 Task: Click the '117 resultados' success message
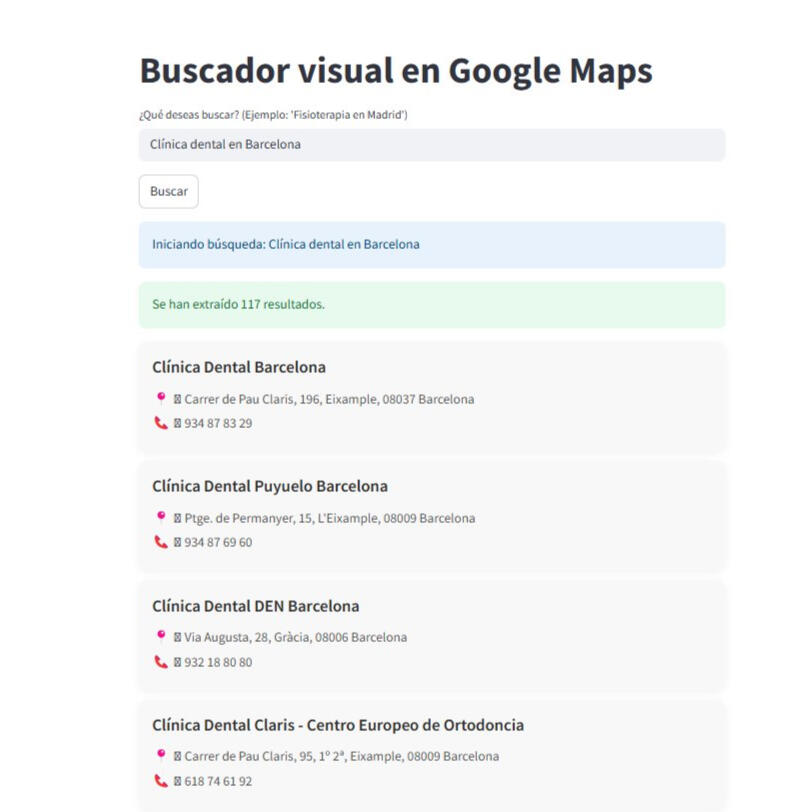tap(431, 304)
